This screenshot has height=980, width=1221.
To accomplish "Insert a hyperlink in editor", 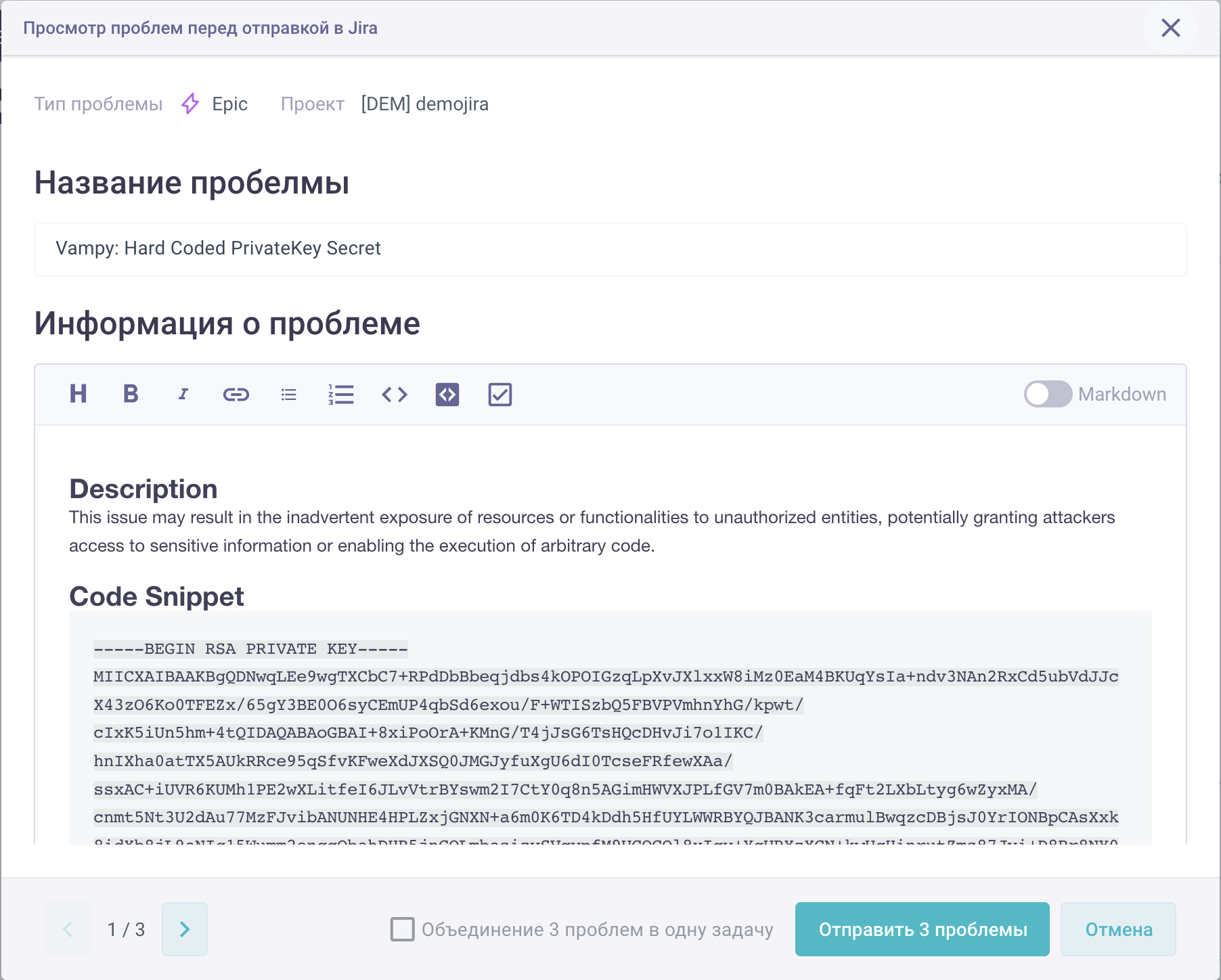I will click(x=236, y=394).
